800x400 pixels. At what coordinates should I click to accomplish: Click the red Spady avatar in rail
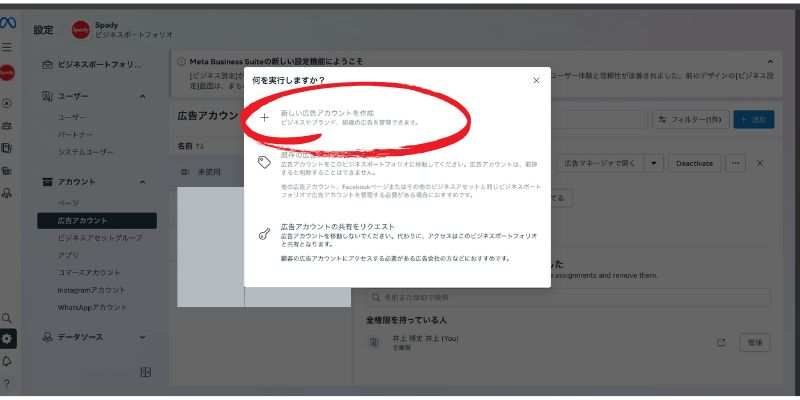tap(7, 73)
